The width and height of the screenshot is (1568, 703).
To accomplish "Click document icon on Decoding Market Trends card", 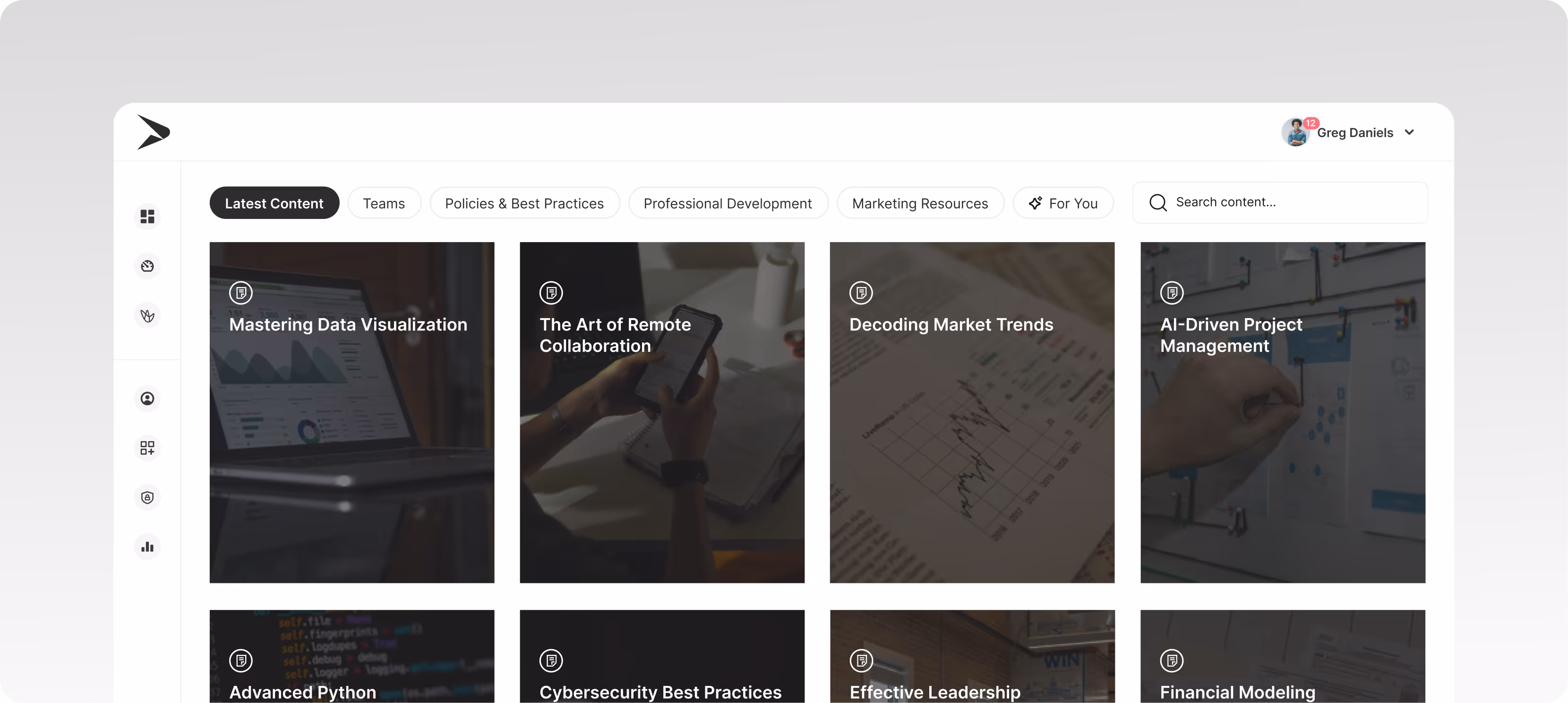I will coord(861,293).
